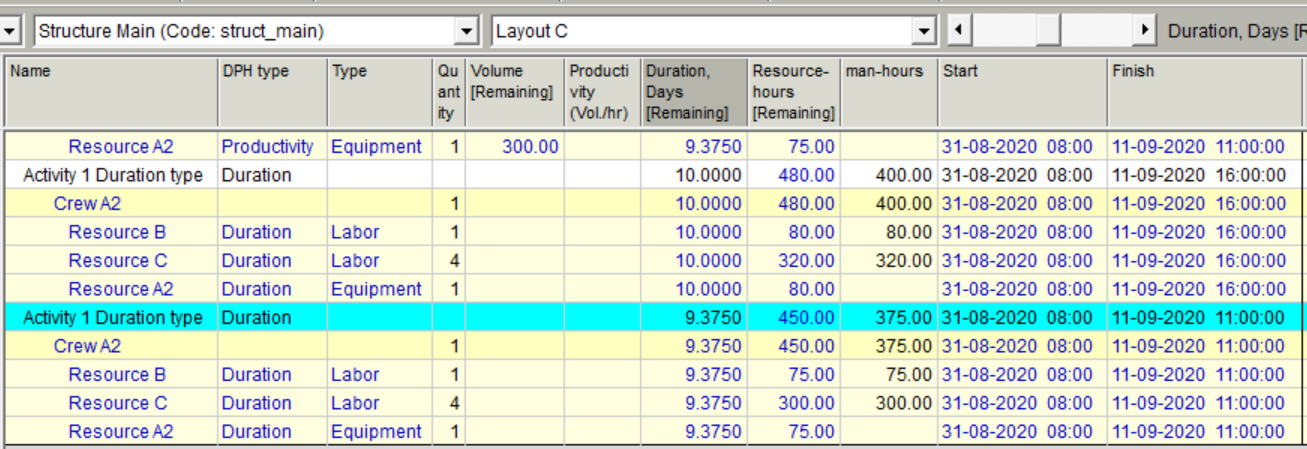Click the Productivity cell in DPH type column
Viewport: 1307px width, 449px height.
pos(272,147)
